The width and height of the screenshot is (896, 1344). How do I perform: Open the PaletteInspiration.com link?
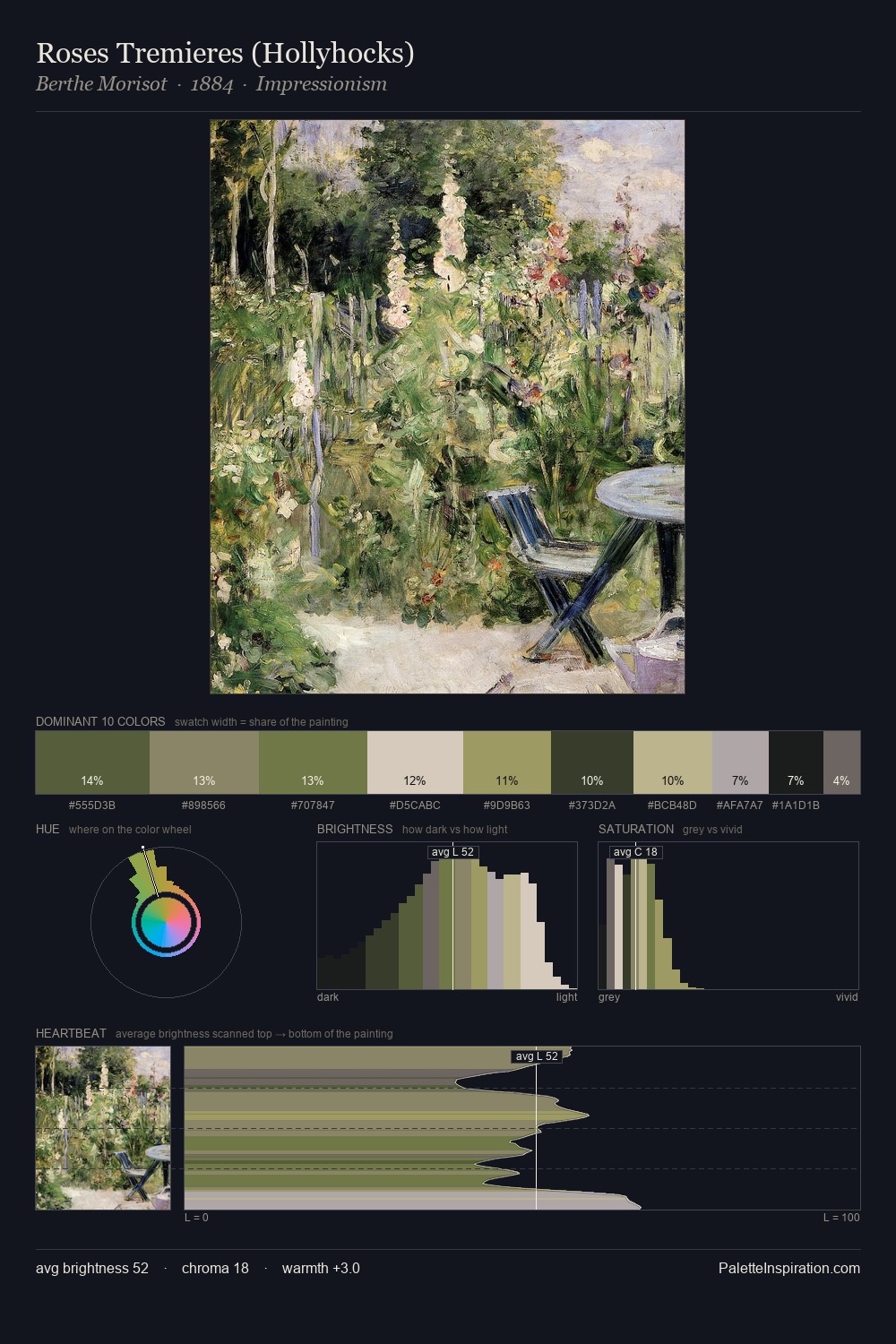pyautogui.click(x=789, y=1269)
